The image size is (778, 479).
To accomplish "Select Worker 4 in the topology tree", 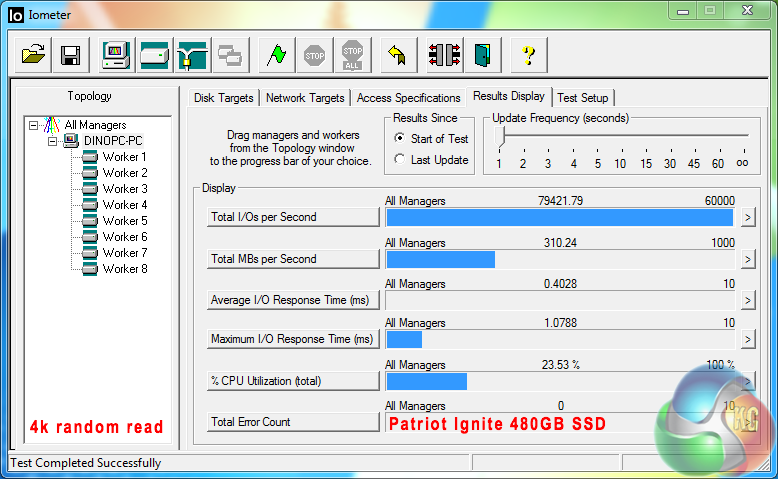I will click(125, 205).
